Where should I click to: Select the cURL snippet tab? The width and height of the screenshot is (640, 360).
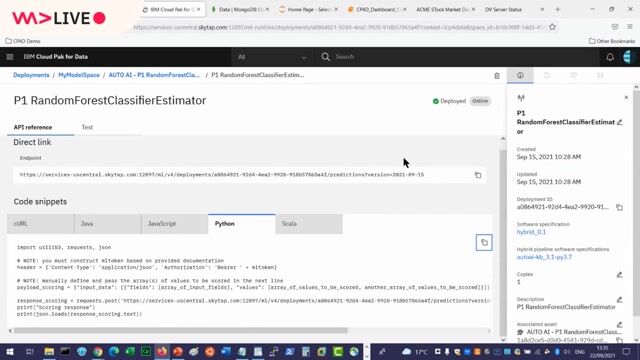tap(40, 224)
